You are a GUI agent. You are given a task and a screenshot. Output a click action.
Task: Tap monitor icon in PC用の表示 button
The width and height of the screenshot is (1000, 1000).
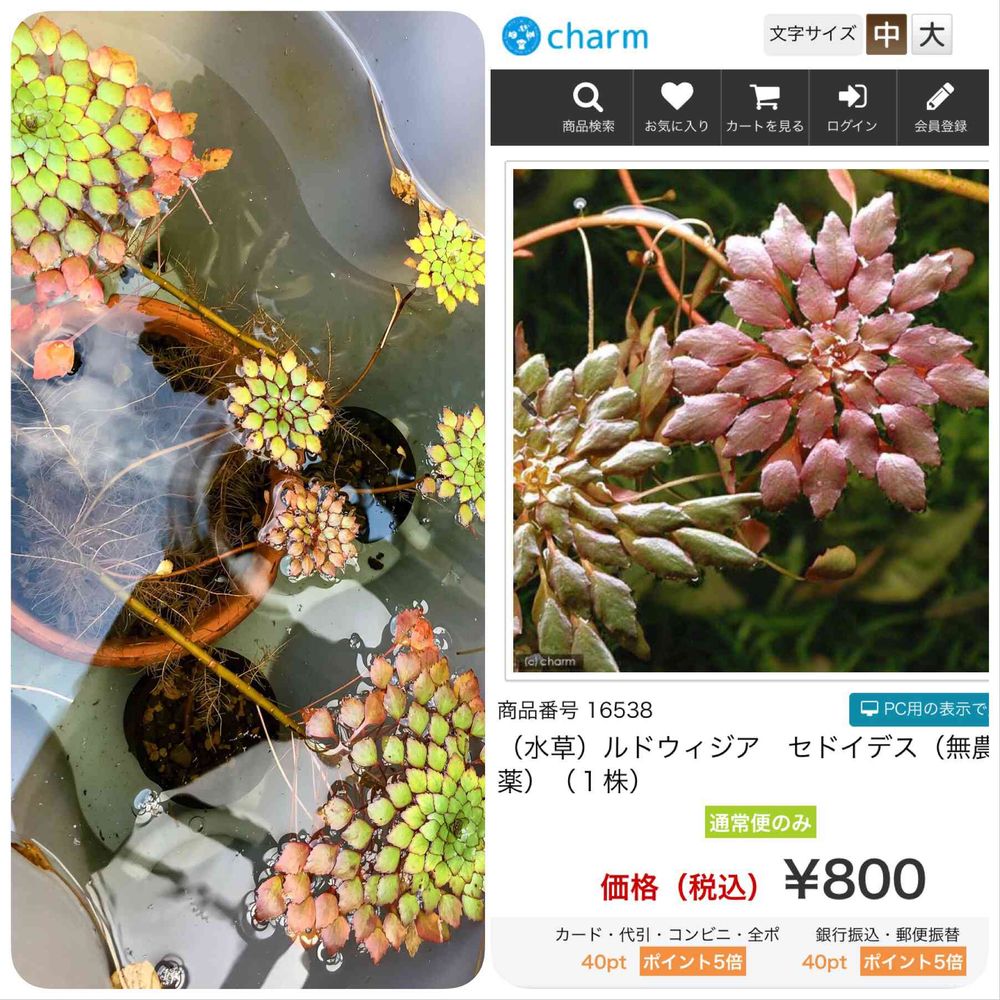point(869,709)
